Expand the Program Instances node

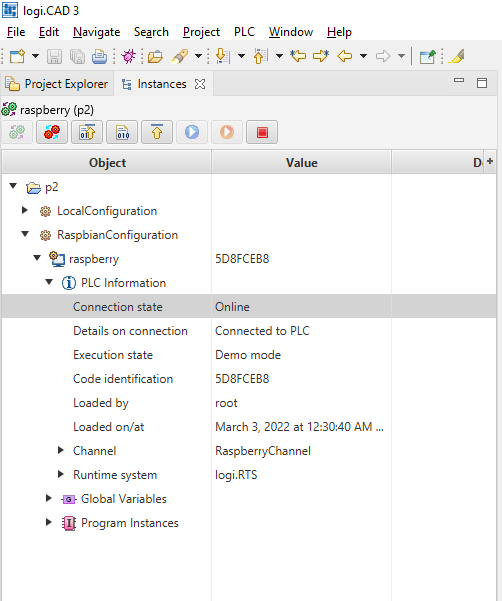point(49,522)
